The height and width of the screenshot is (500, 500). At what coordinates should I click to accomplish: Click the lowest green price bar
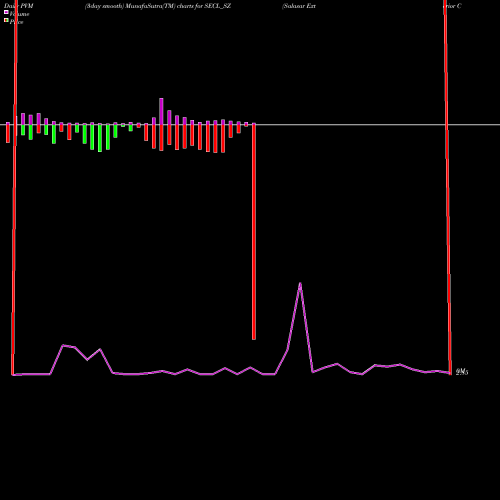[100, 138]
